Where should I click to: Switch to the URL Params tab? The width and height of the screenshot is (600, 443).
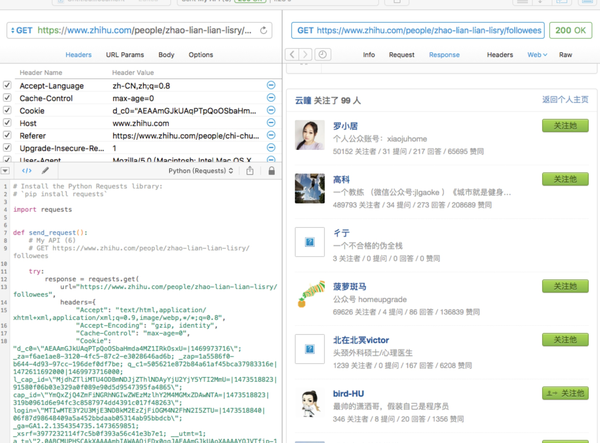tap(124, 55)
